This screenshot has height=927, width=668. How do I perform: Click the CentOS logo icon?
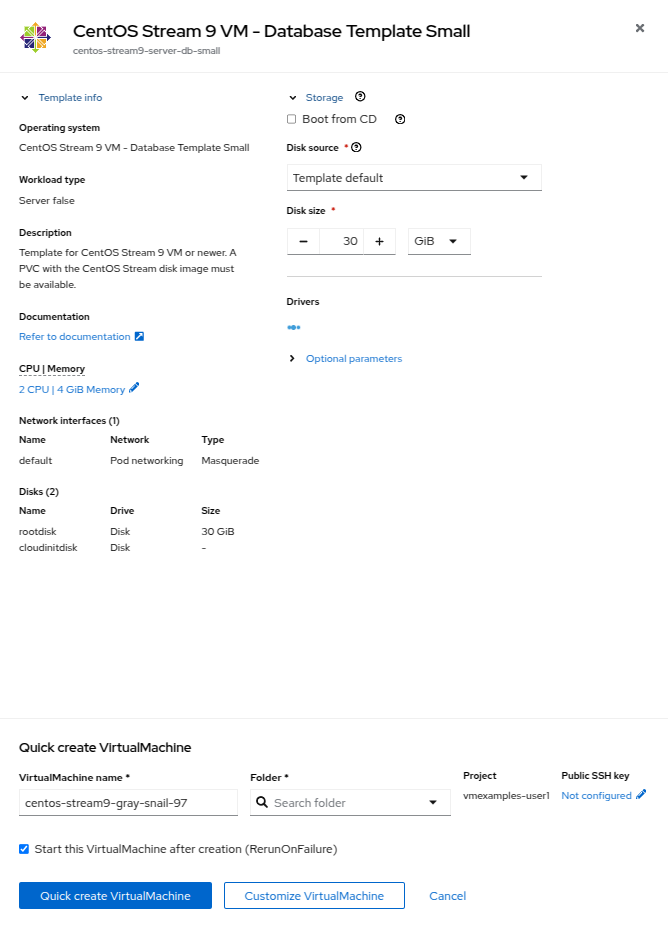click(x=35, y=37)
